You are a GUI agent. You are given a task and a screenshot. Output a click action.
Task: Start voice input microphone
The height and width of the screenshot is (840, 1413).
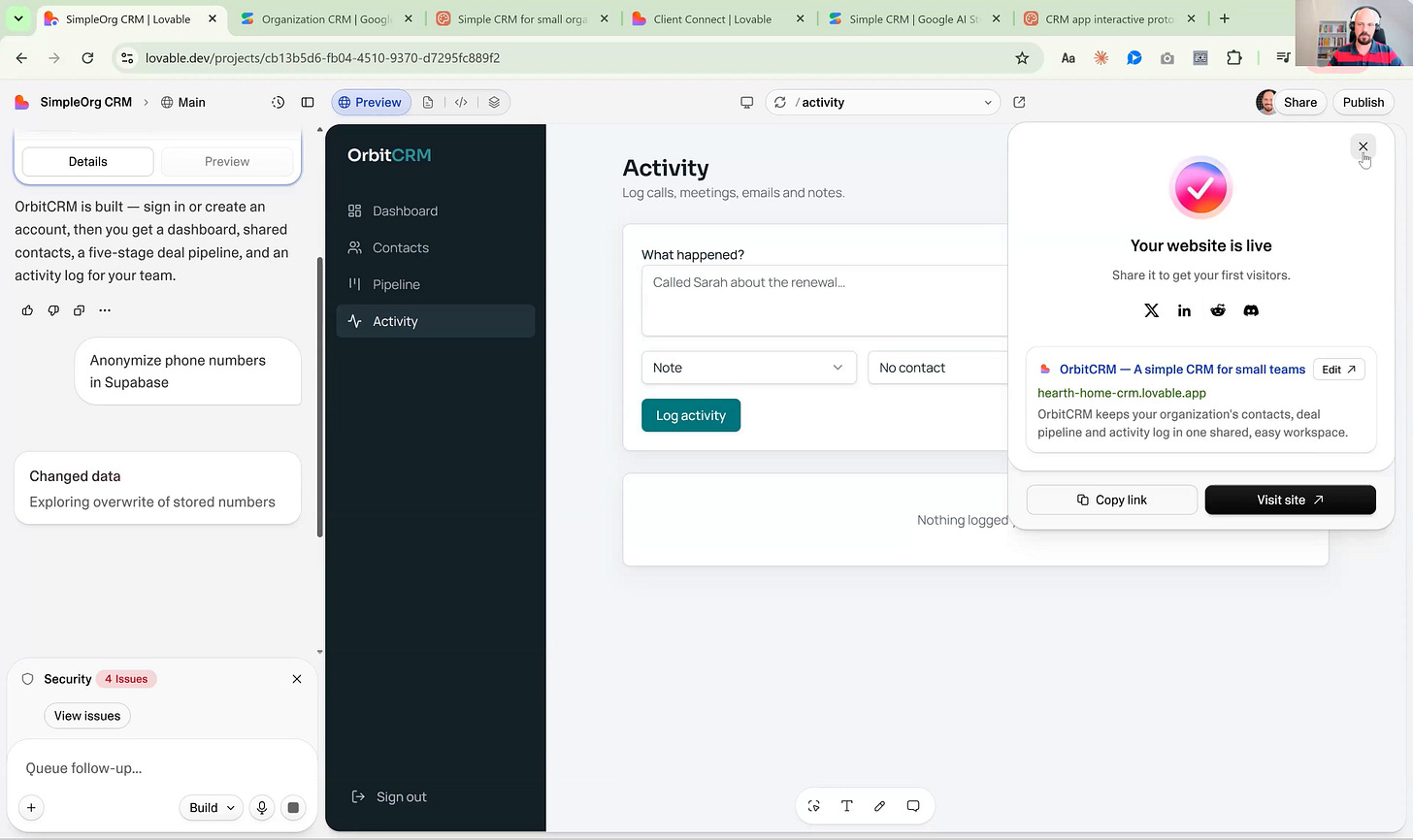pos(261,807)
